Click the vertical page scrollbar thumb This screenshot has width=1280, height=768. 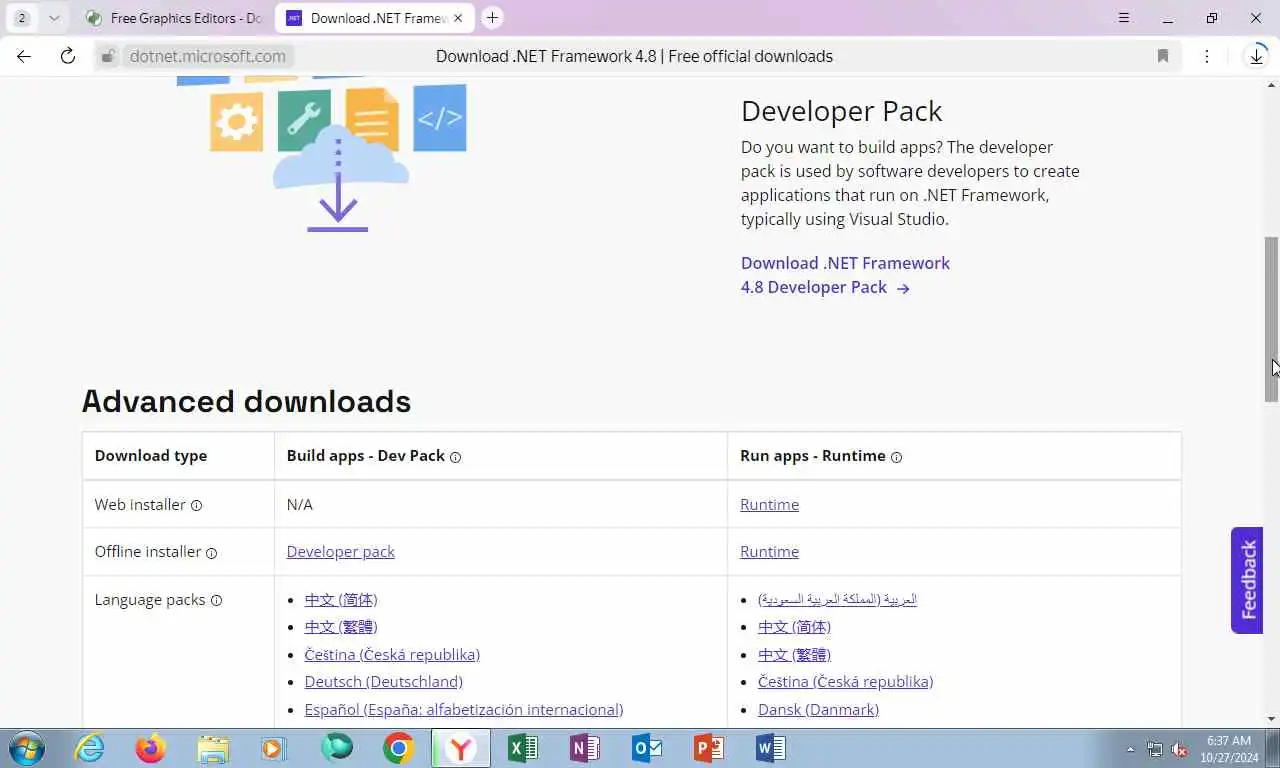click(1271, 319)
